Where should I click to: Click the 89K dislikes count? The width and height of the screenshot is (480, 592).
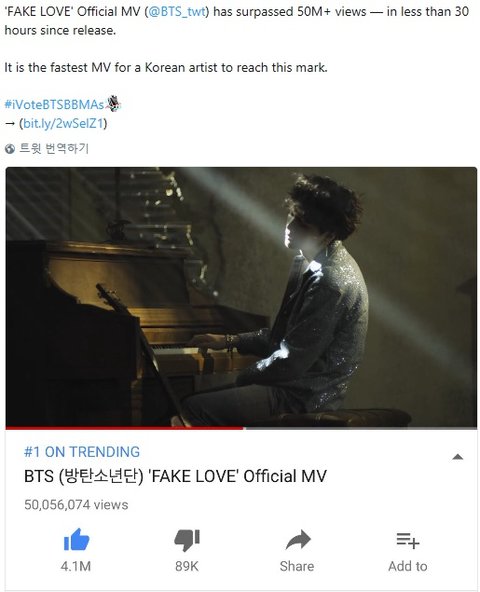187,566
